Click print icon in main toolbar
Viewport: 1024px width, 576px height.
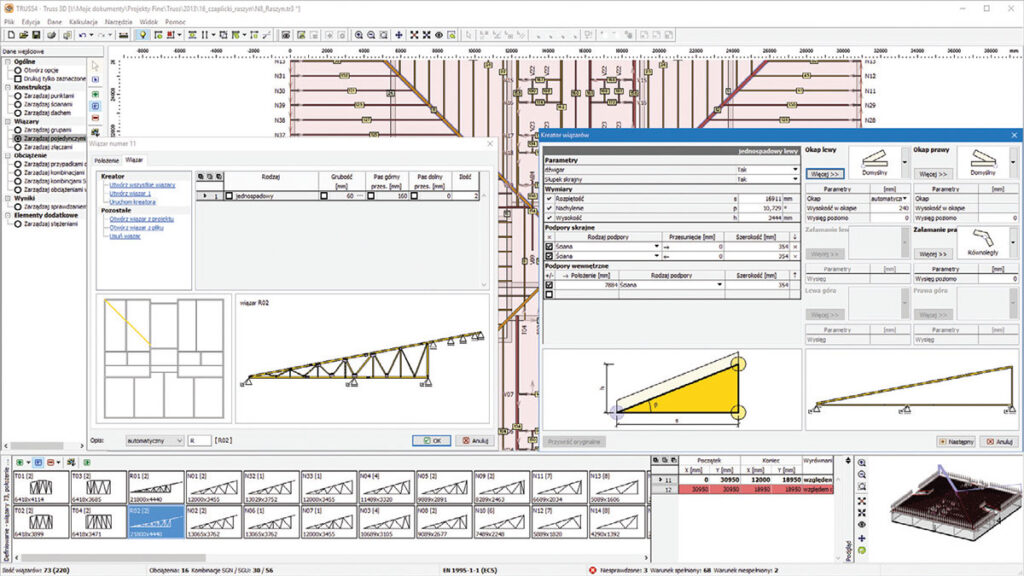click(x=51, y=35)
